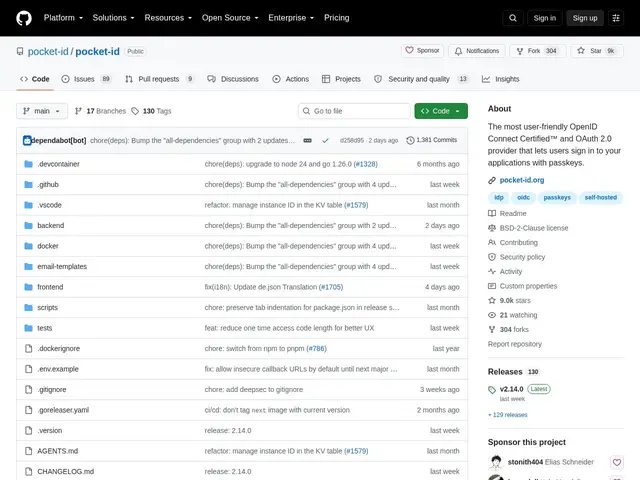Click the backend folder icon
This screenshot has width=640, height=480.
28,225
